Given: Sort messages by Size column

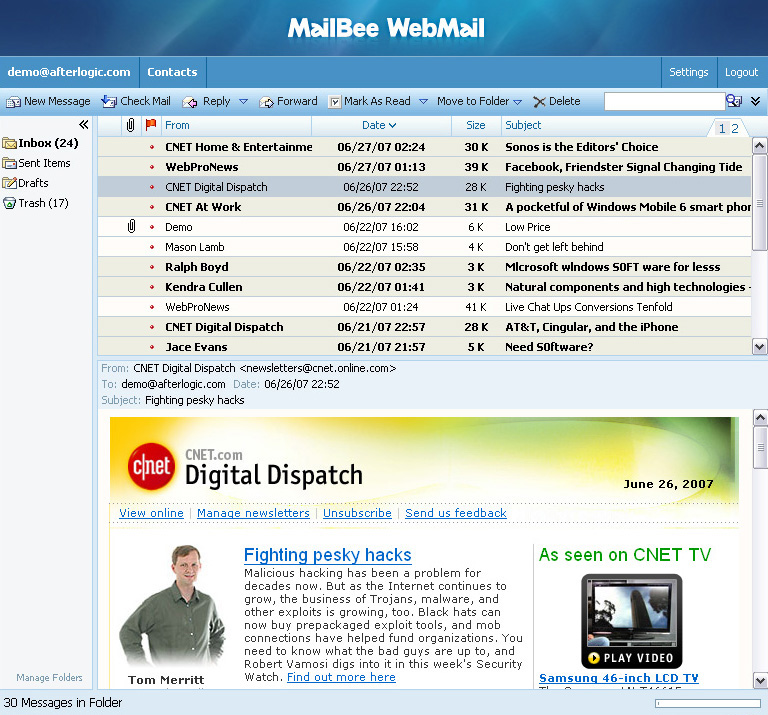Looking at the screenshot, I should point(476,125).
